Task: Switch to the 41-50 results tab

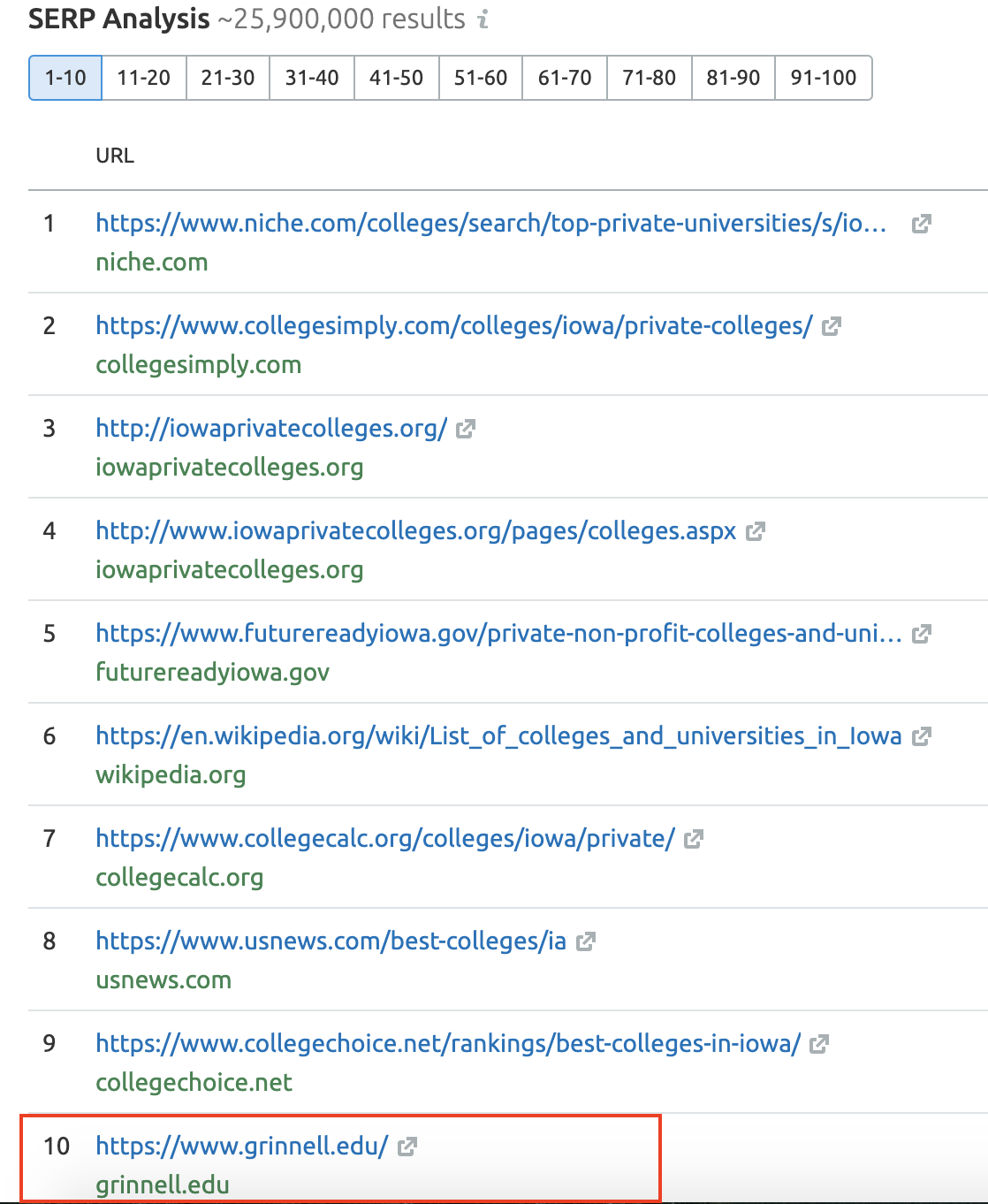Action: (x=397, y=78)
